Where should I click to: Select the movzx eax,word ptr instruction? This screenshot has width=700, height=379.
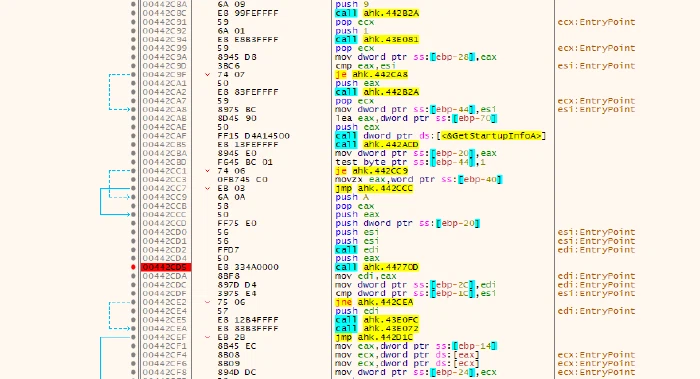pos(419,179)
